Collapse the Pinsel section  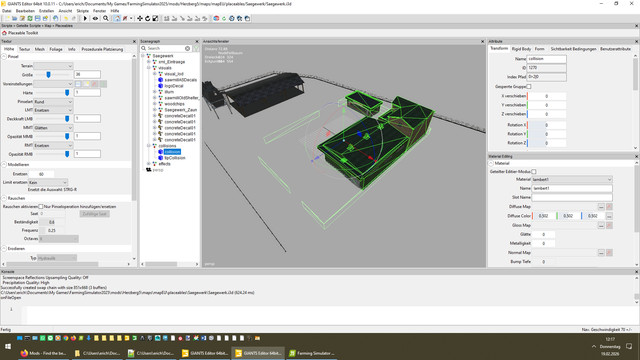tap(4, 56)
